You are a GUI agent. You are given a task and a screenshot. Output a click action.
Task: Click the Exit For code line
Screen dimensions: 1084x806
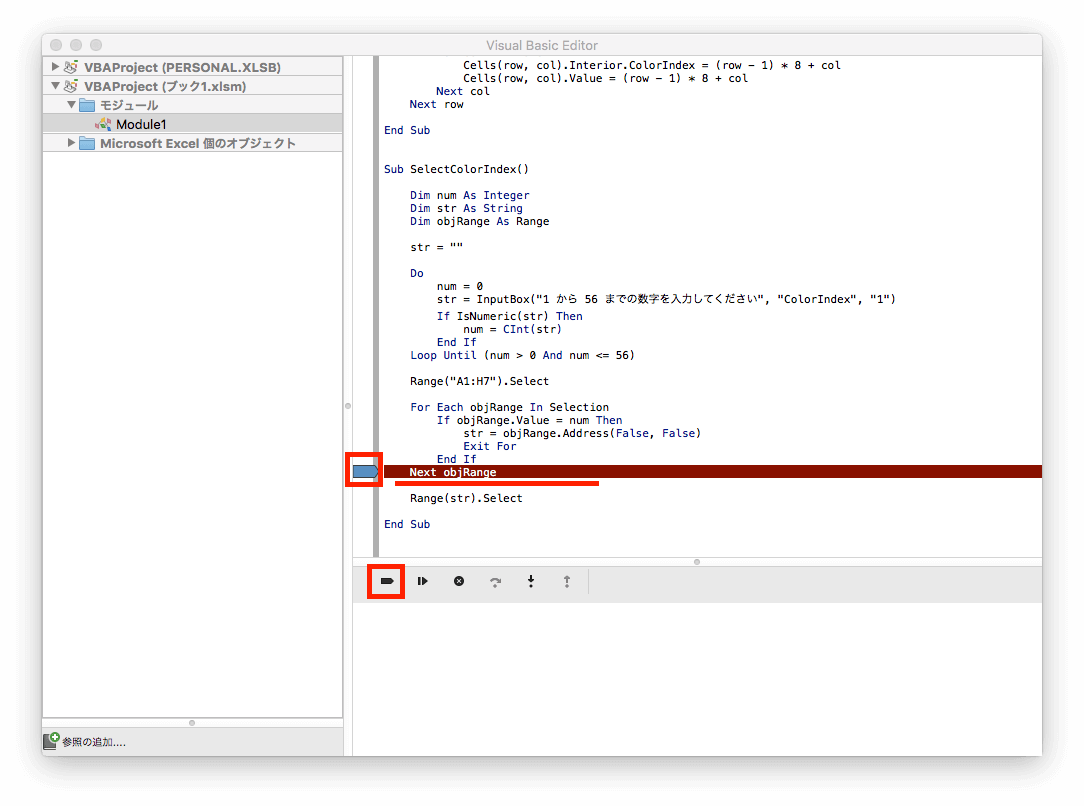click(489, 447)
